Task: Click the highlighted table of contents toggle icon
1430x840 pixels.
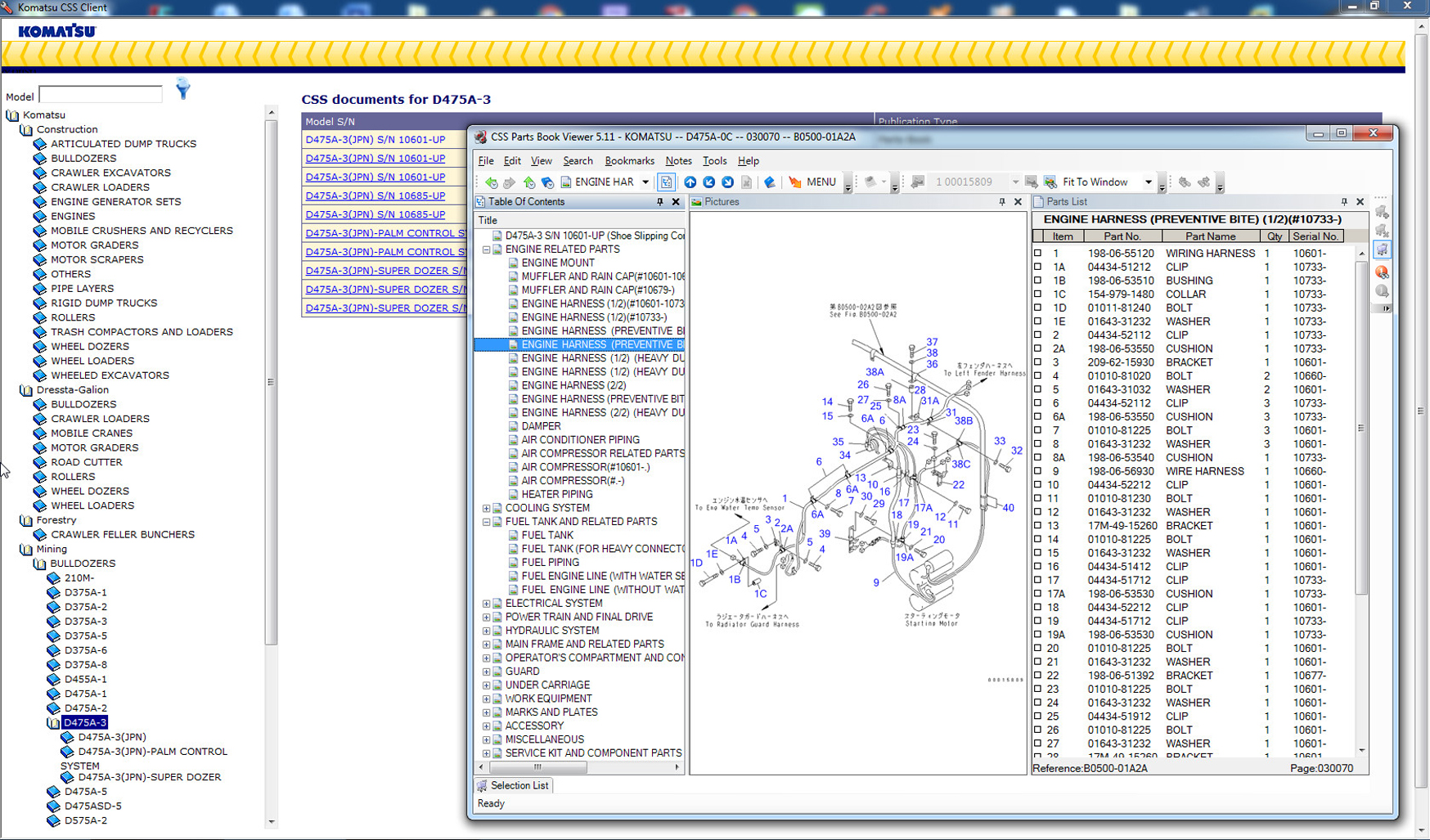Action: tap(666, 182)
